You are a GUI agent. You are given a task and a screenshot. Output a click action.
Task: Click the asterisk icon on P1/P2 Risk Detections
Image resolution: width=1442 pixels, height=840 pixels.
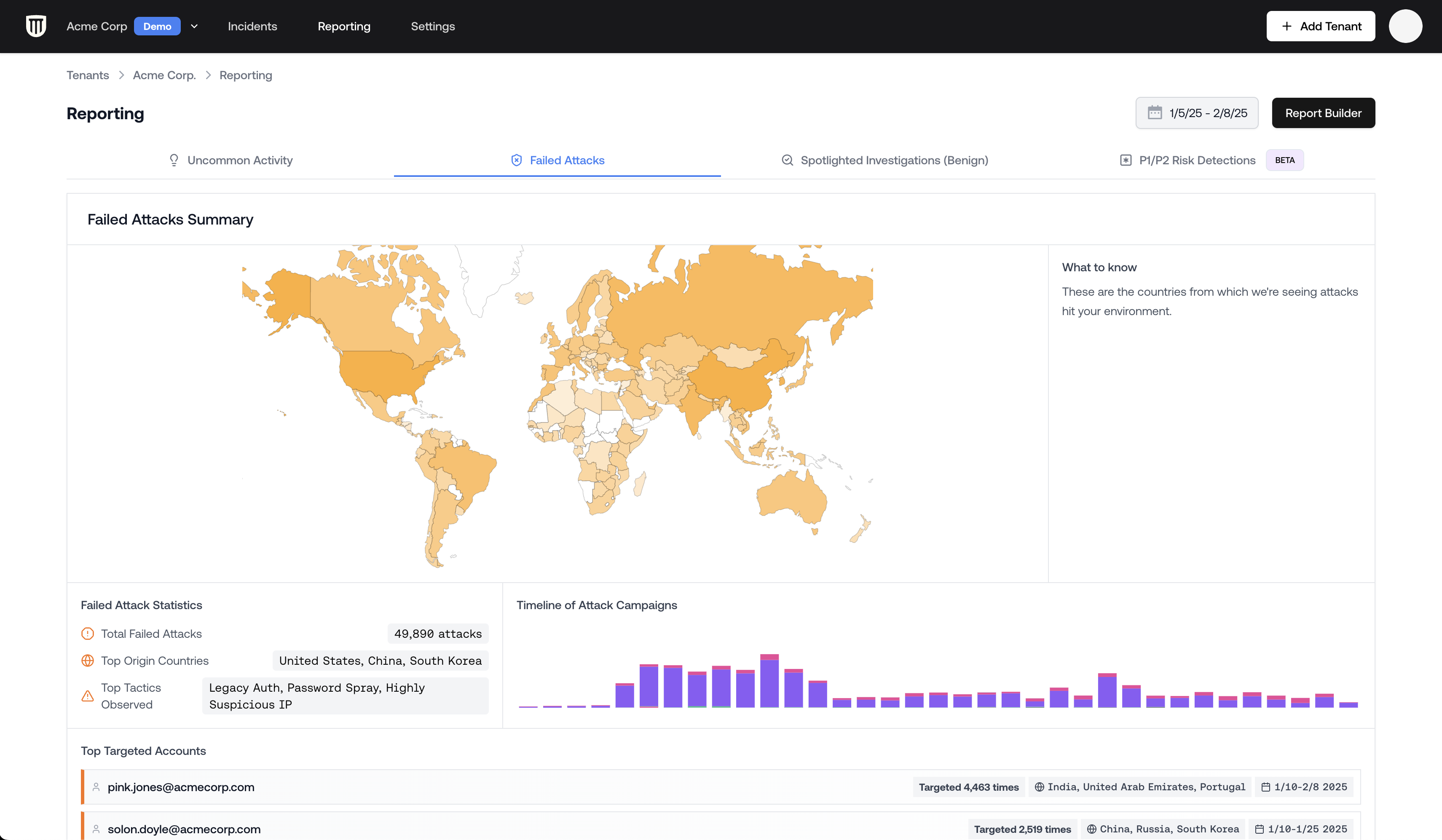pyautogui.click(x=1126, y=160)
